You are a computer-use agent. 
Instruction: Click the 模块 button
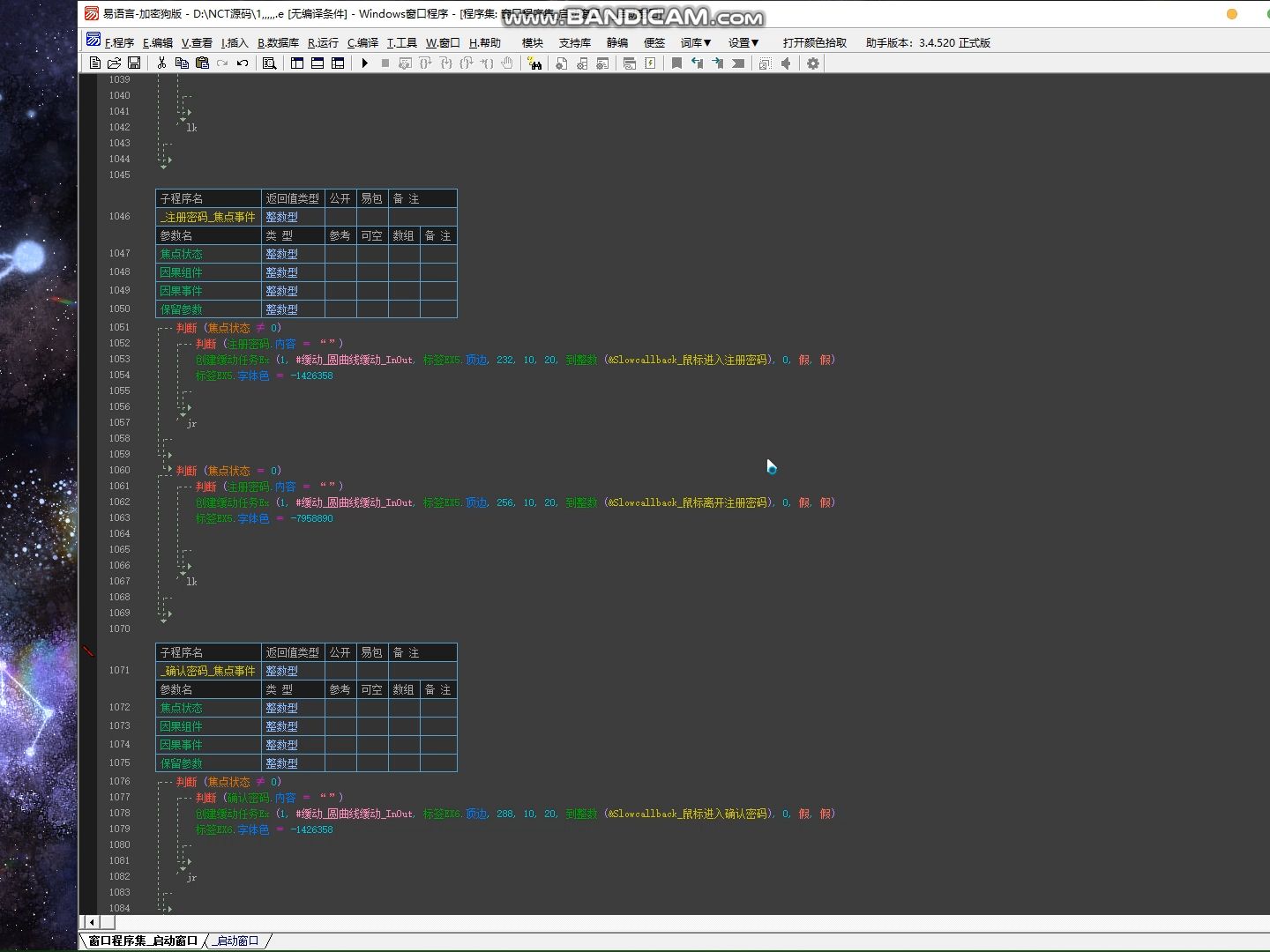[533, 42]
